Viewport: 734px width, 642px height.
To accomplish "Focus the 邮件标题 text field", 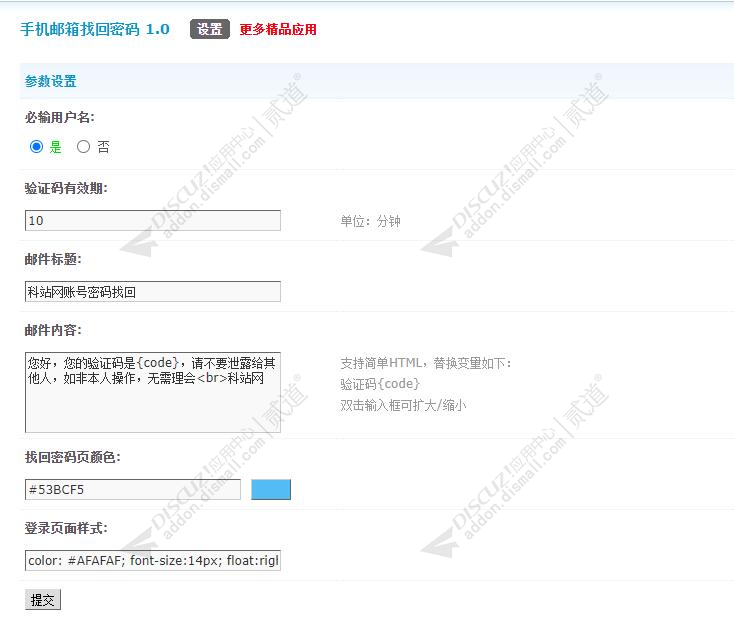I will click(x=153, y=292).
